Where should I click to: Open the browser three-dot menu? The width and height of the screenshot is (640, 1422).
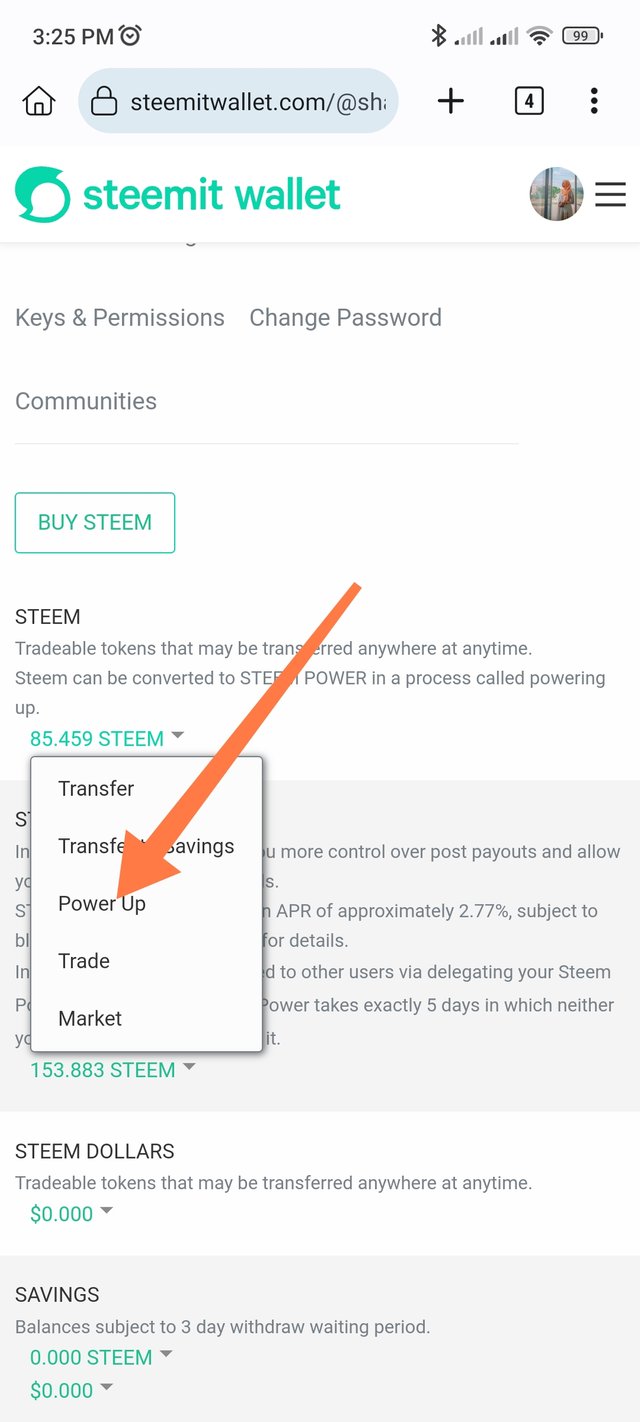594,101
